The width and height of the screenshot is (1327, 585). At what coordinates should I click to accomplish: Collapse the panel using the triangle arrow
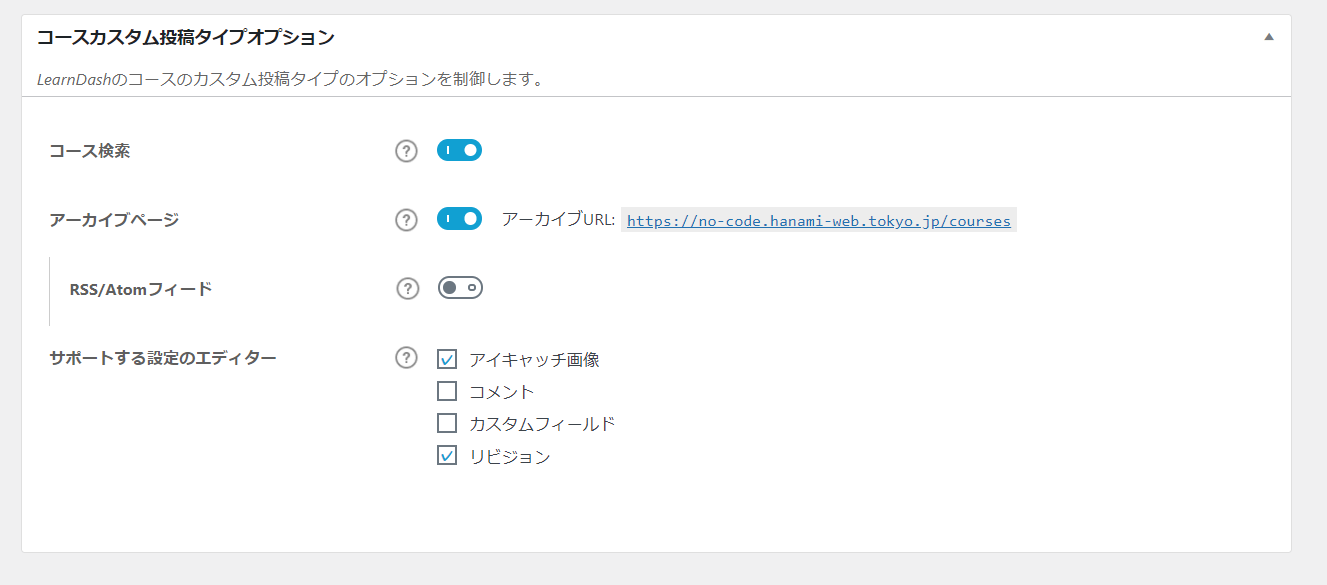point(1269,37)
